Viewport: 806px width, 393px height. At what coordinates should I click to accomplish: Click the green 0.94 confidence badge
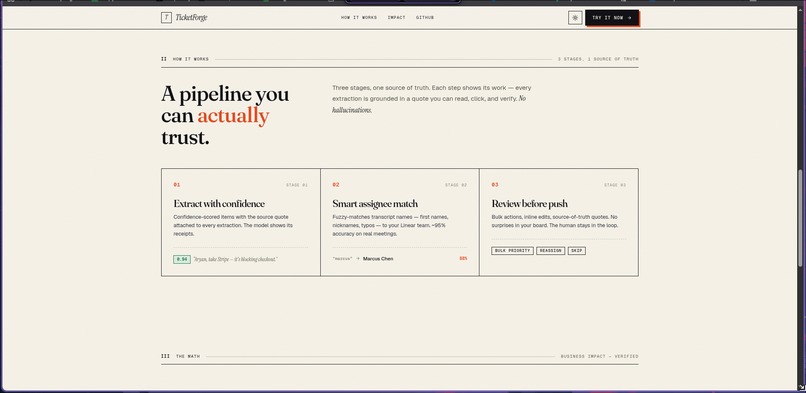[182, 259]
